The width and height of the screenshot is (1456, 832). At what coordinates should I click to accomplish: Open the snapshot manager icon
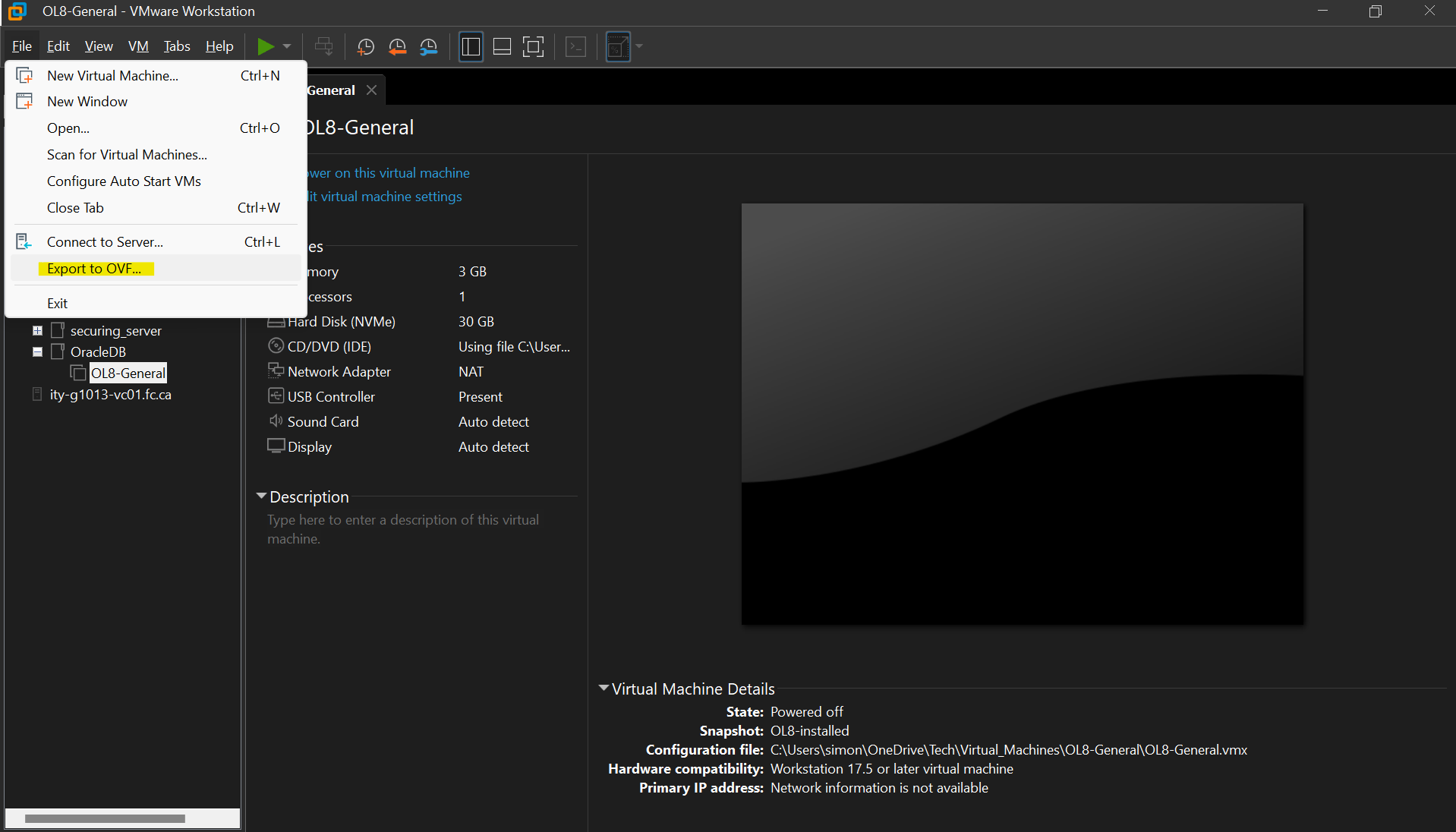[x=429, y=46]
